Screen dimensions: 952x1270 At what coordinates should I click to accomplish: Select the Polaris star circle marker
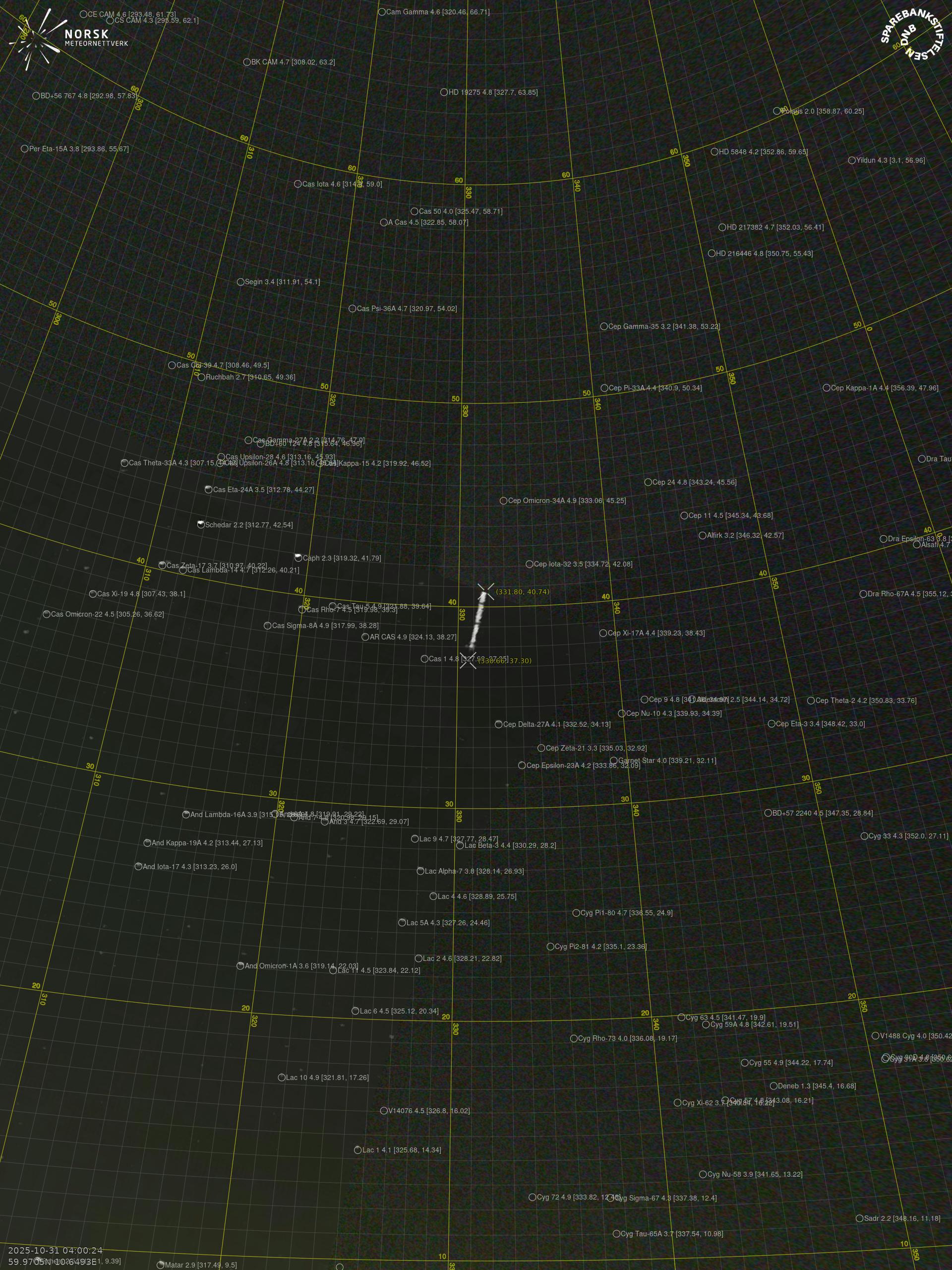click(777, 111)
